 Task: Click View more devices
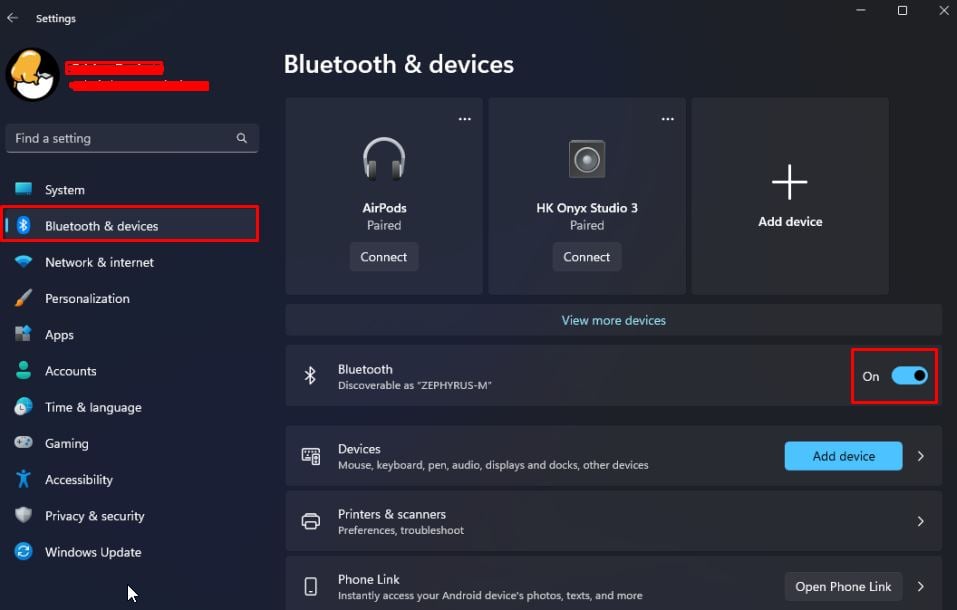(613, 320)
